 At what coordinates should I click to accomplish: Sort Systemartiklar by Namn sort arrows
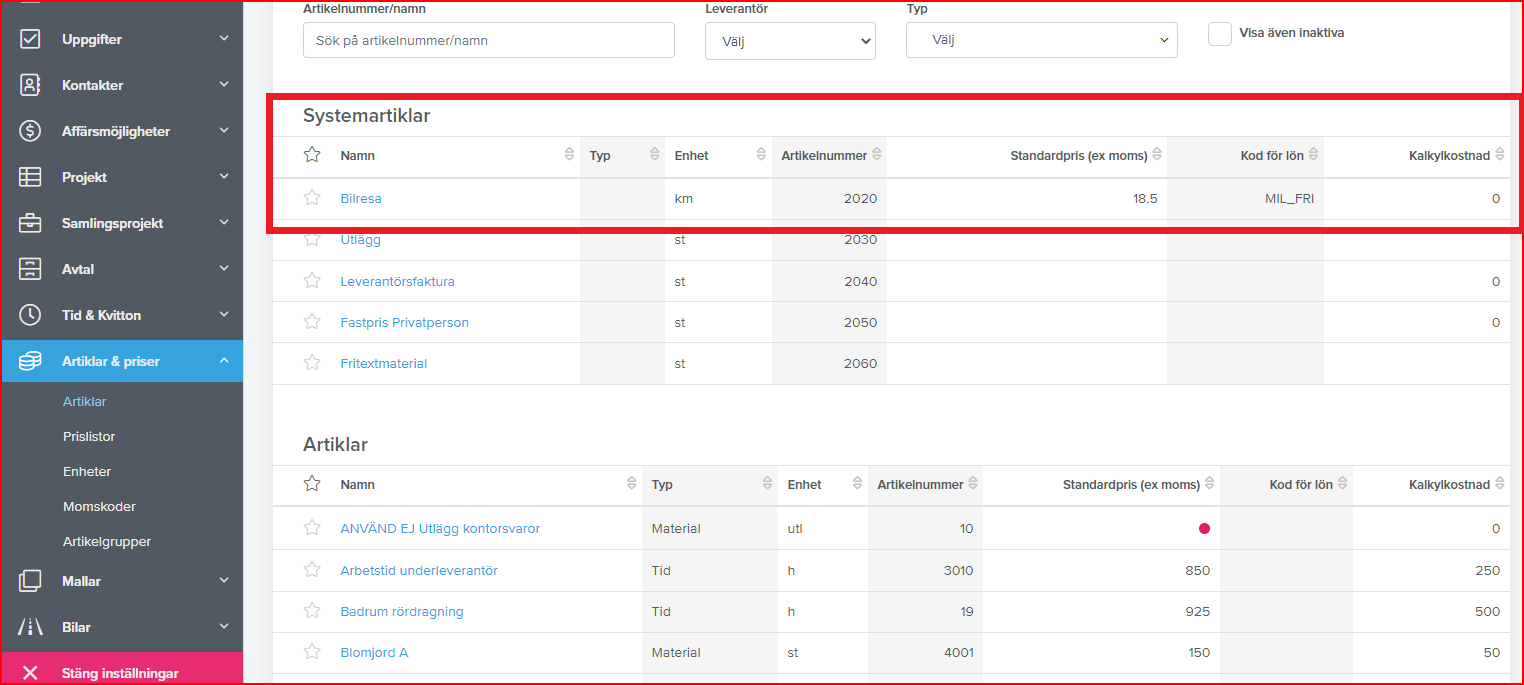click(569, 155)
